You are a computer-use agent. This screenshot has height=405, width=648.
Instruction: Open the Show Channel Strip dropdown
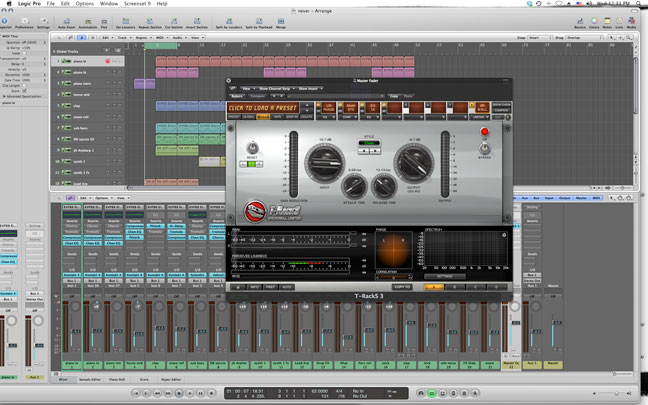[x=276, y=88]
